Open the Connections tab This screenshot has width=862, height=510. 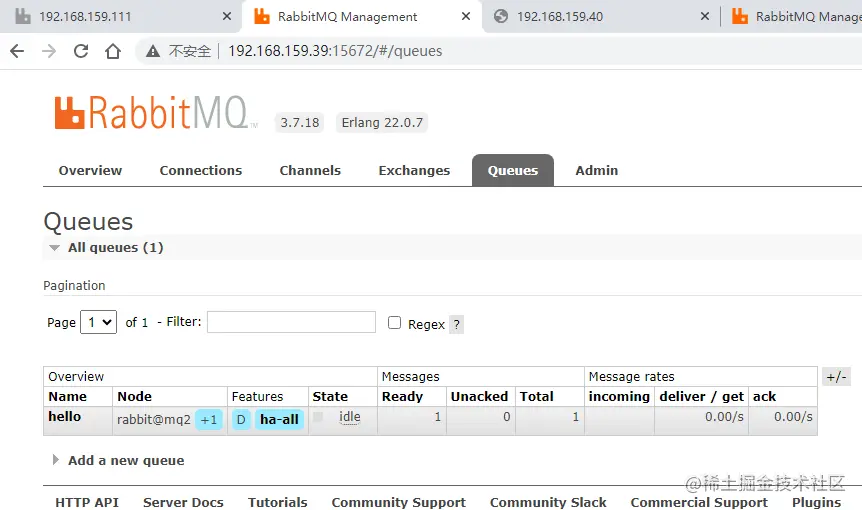[201, 170]
